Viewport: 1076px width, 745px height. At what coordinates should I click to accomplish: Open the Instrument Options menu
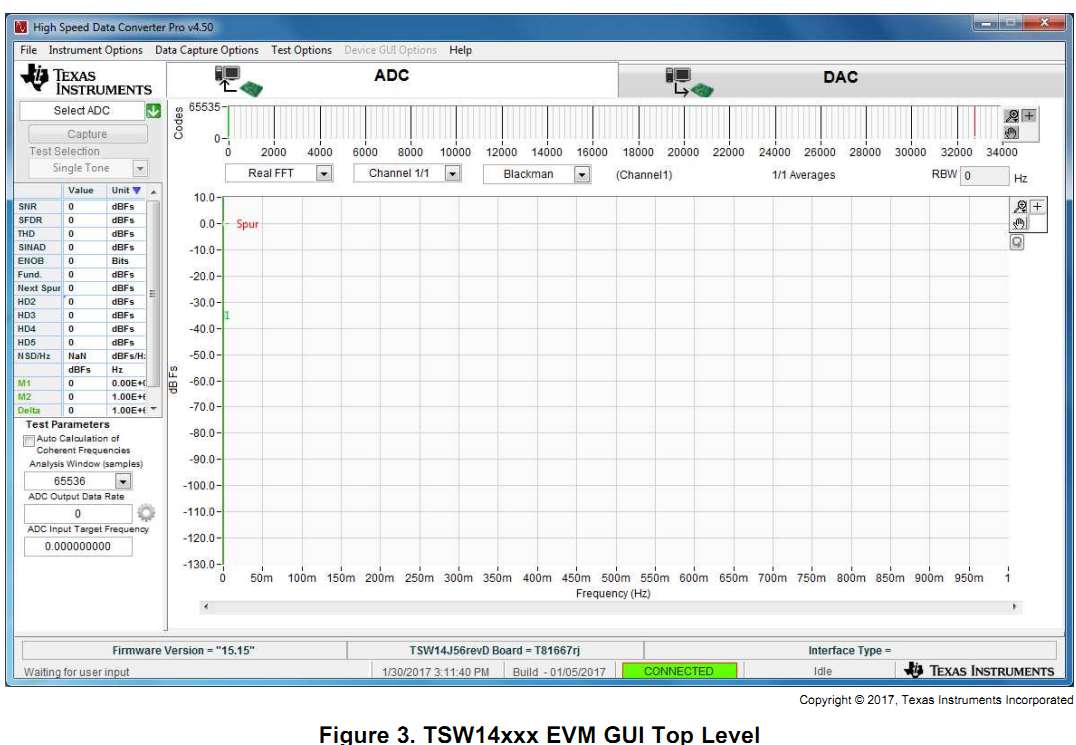click(x=95, y=50)
